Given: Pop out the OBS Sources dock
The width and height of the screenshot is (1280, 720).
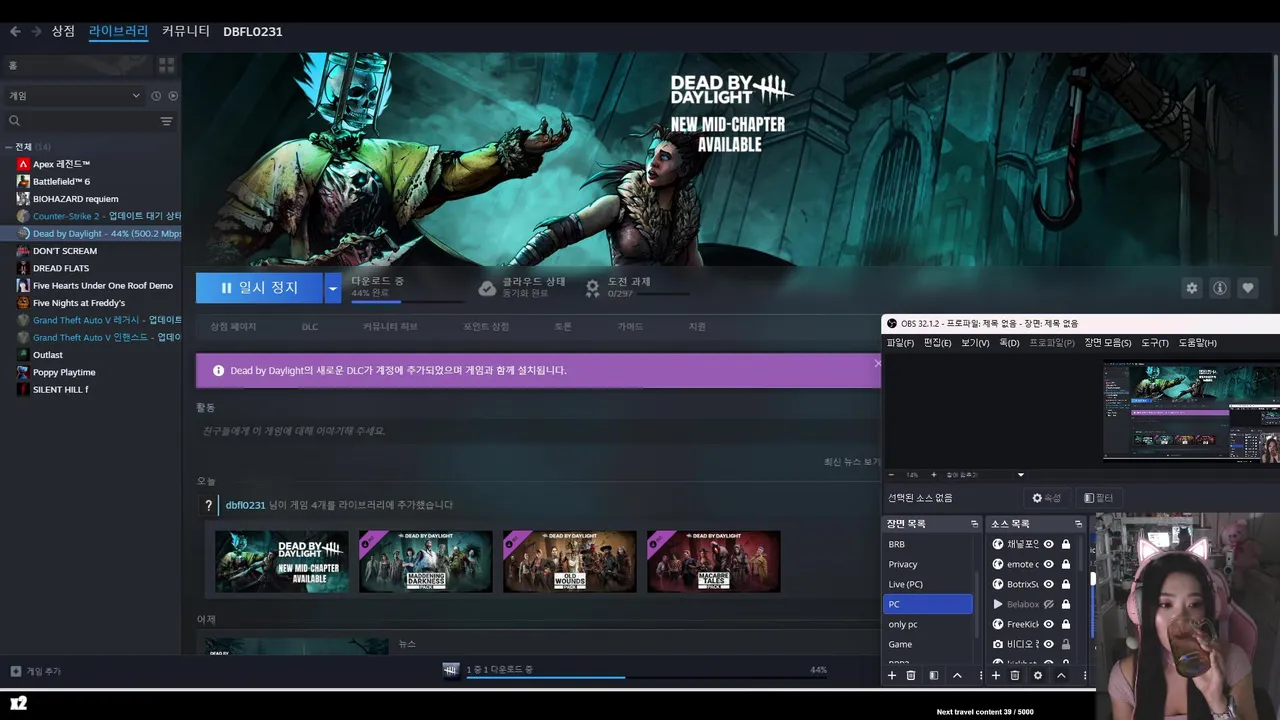Looking at the screenshot, I should [1078, 524].
